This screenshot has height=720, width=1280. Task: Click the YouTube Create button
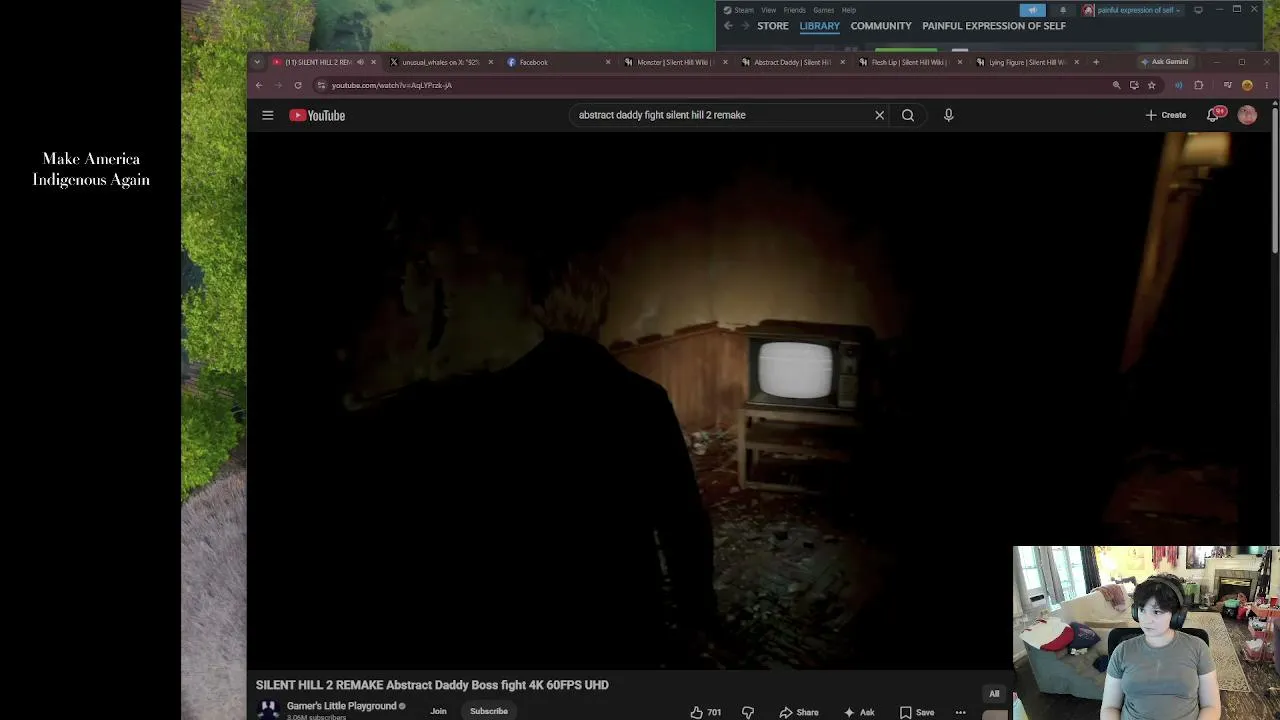[1166, 115]
